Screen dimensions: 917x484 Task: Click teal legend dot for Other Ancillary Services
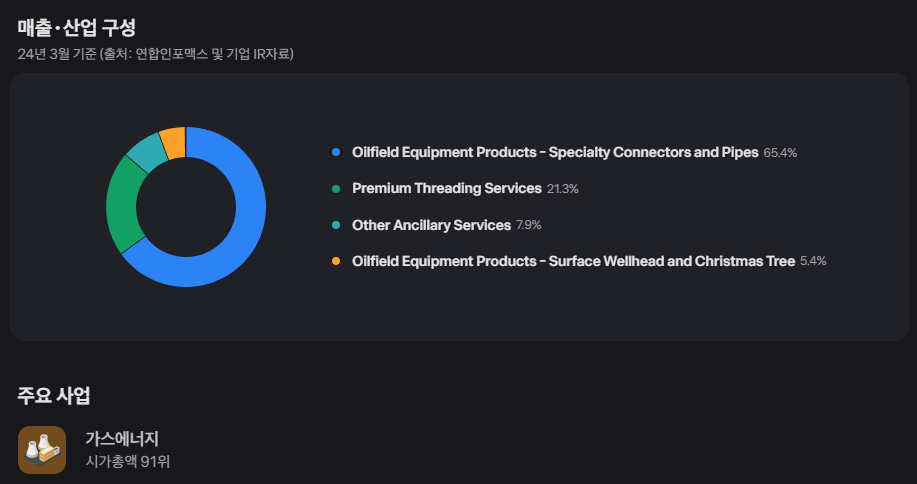[336, 225]
